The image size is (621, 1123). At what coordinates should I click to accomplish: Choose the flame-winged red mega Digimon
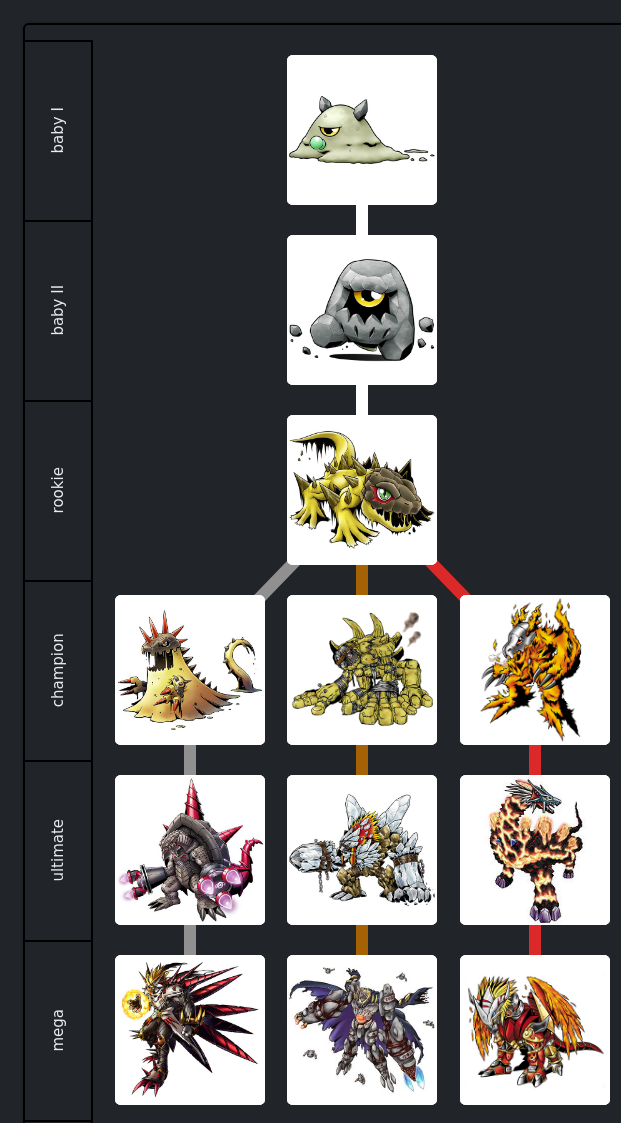tap(534, 1030)
